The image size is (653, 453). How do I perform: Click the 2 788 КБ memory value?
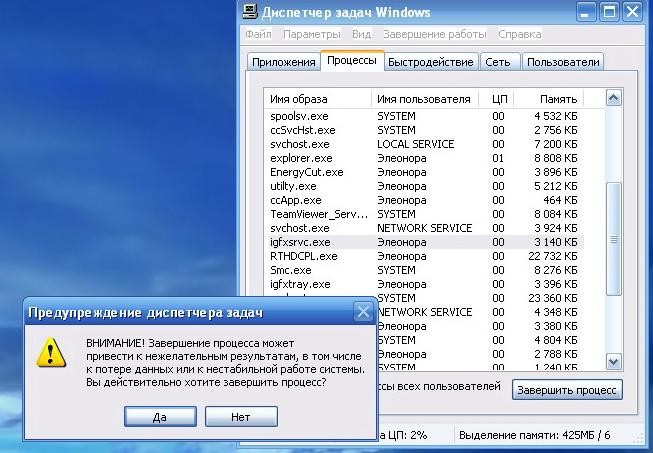(556, 354)
